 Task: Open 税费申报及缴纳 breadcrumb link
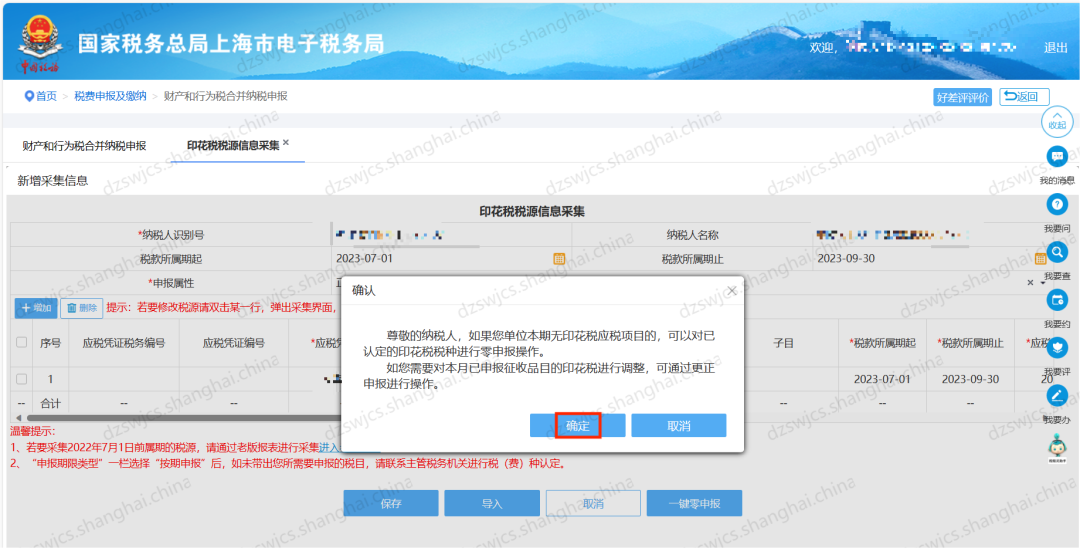click(x=110, y=96)
